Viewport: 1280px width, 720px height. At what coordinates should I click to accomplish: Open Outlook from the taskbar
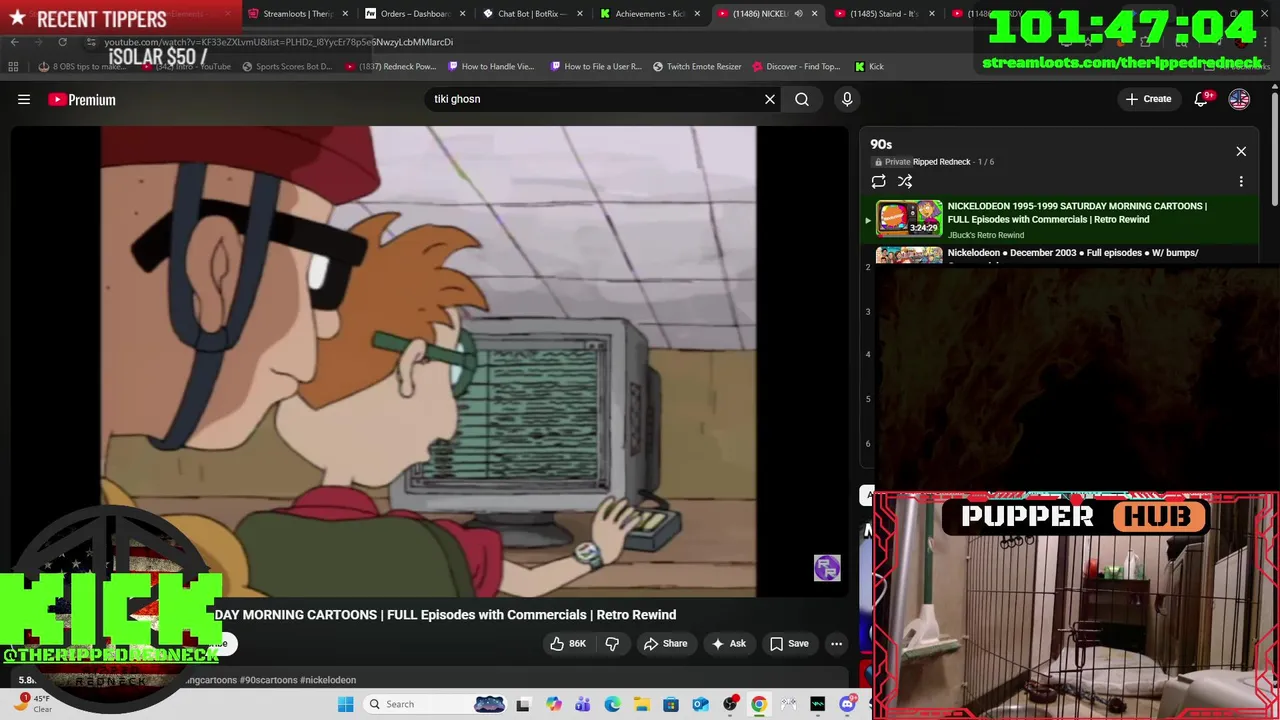700,704
